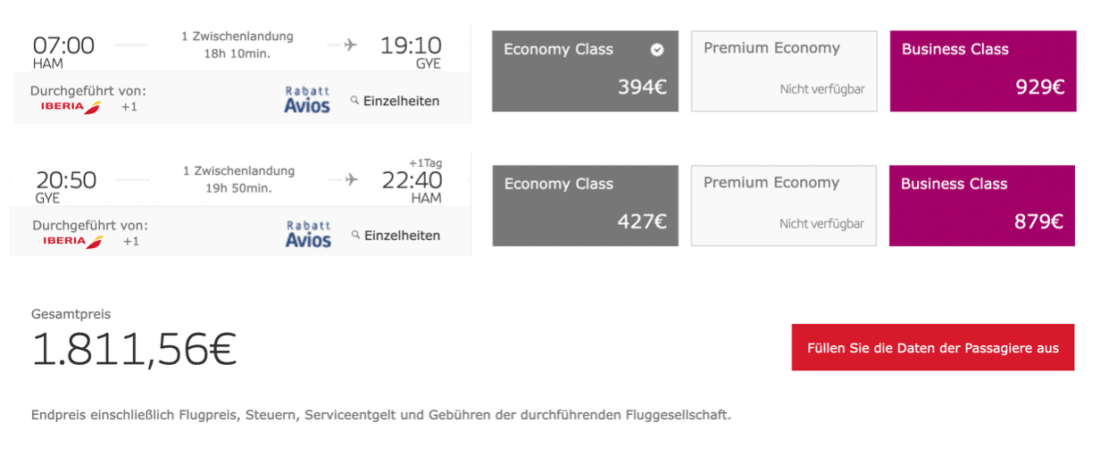
Task: Click the +1 operator indicator on the outbound flight
Action: tap(130, 107)
